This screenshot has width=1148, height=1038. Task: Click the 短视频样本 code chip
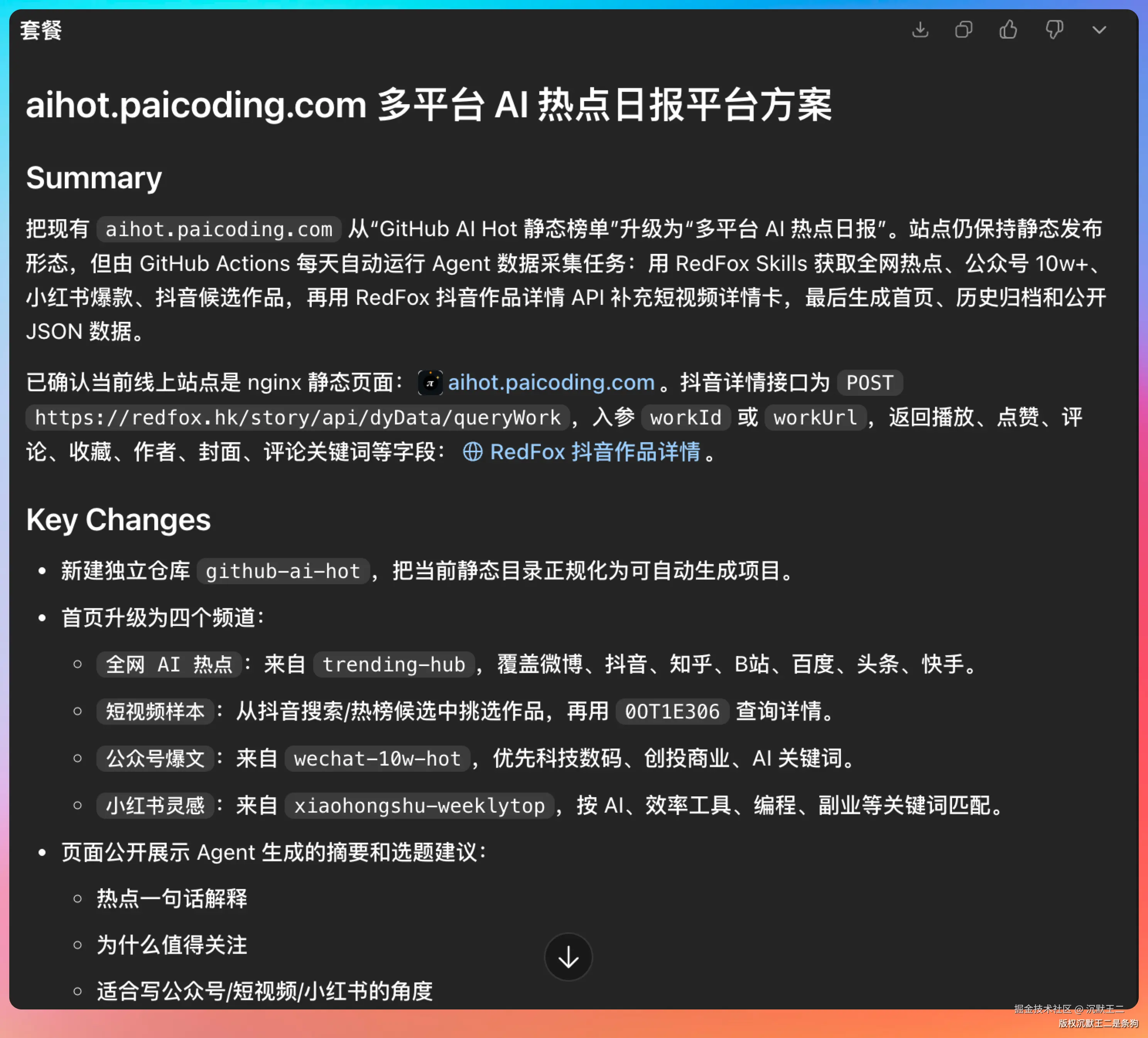pos(155,712)
